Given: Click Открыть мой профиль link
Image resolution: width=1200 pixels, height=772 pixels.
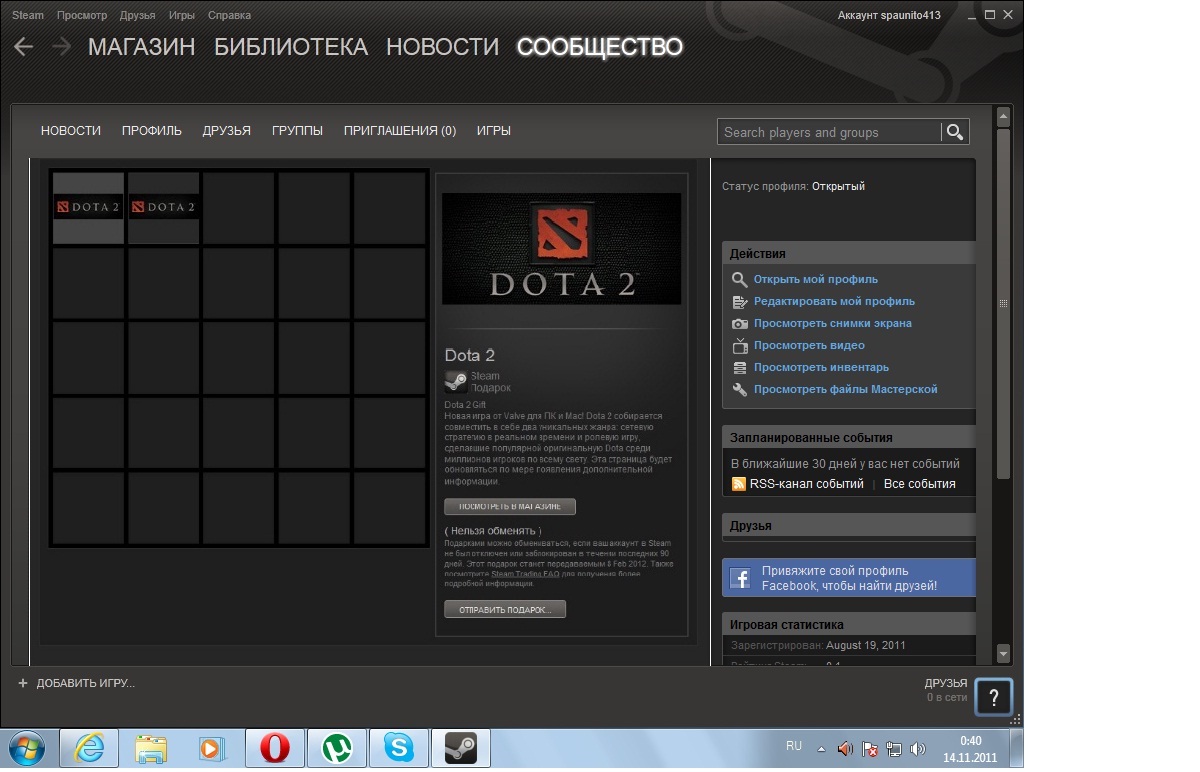Looking at the screenshot, I should 816,280.
